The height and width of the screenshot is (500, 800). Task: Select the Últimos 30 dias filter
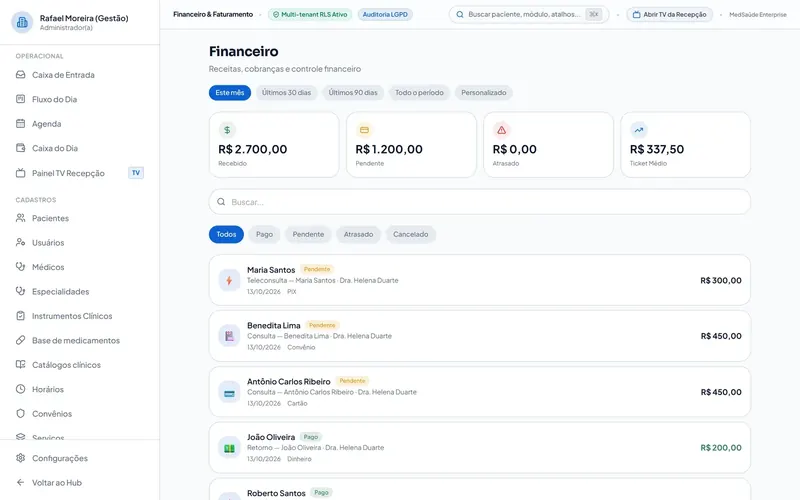[x=286, y=92]
